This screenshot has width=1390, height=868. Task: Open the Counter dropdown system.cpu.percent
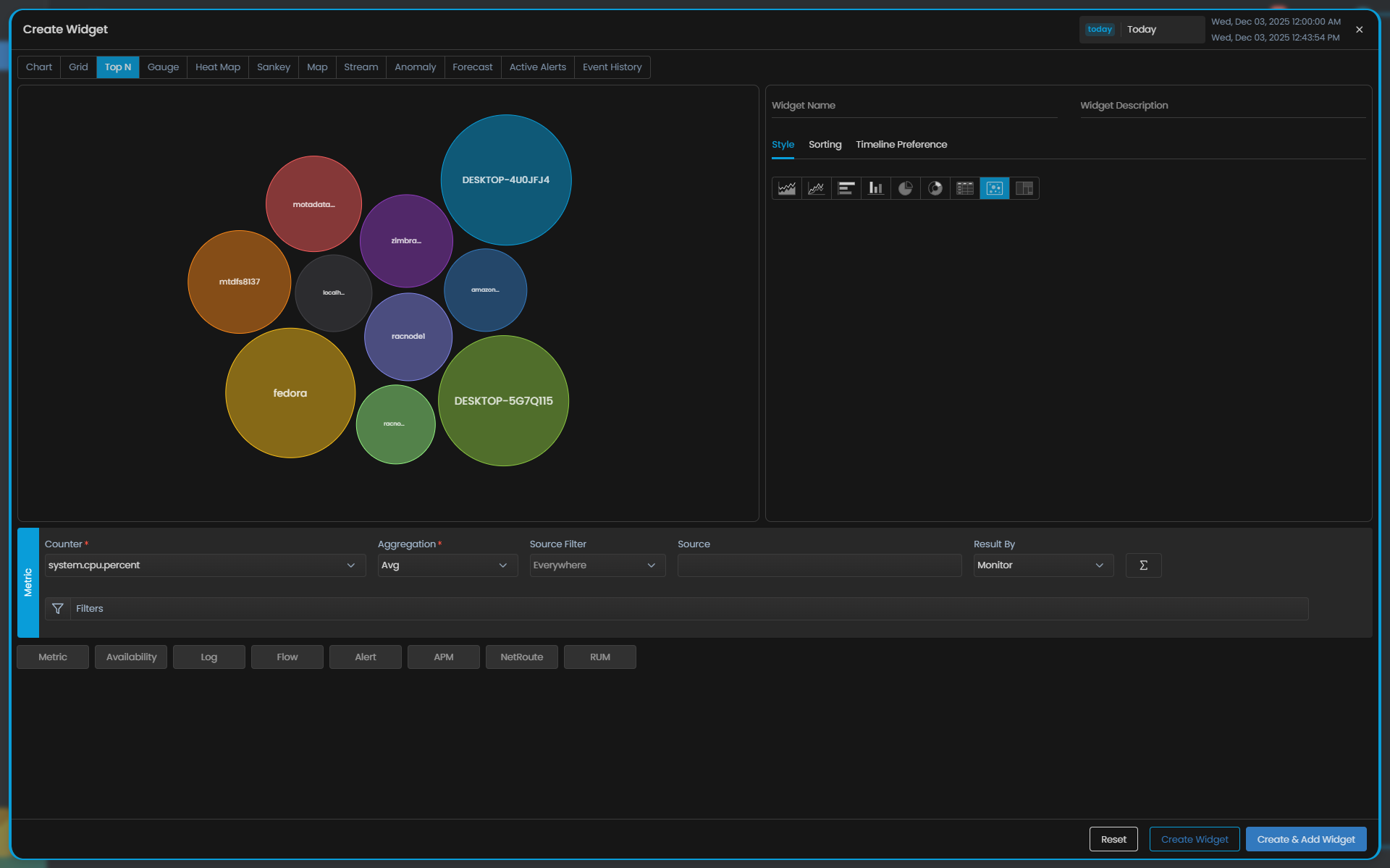205,565
